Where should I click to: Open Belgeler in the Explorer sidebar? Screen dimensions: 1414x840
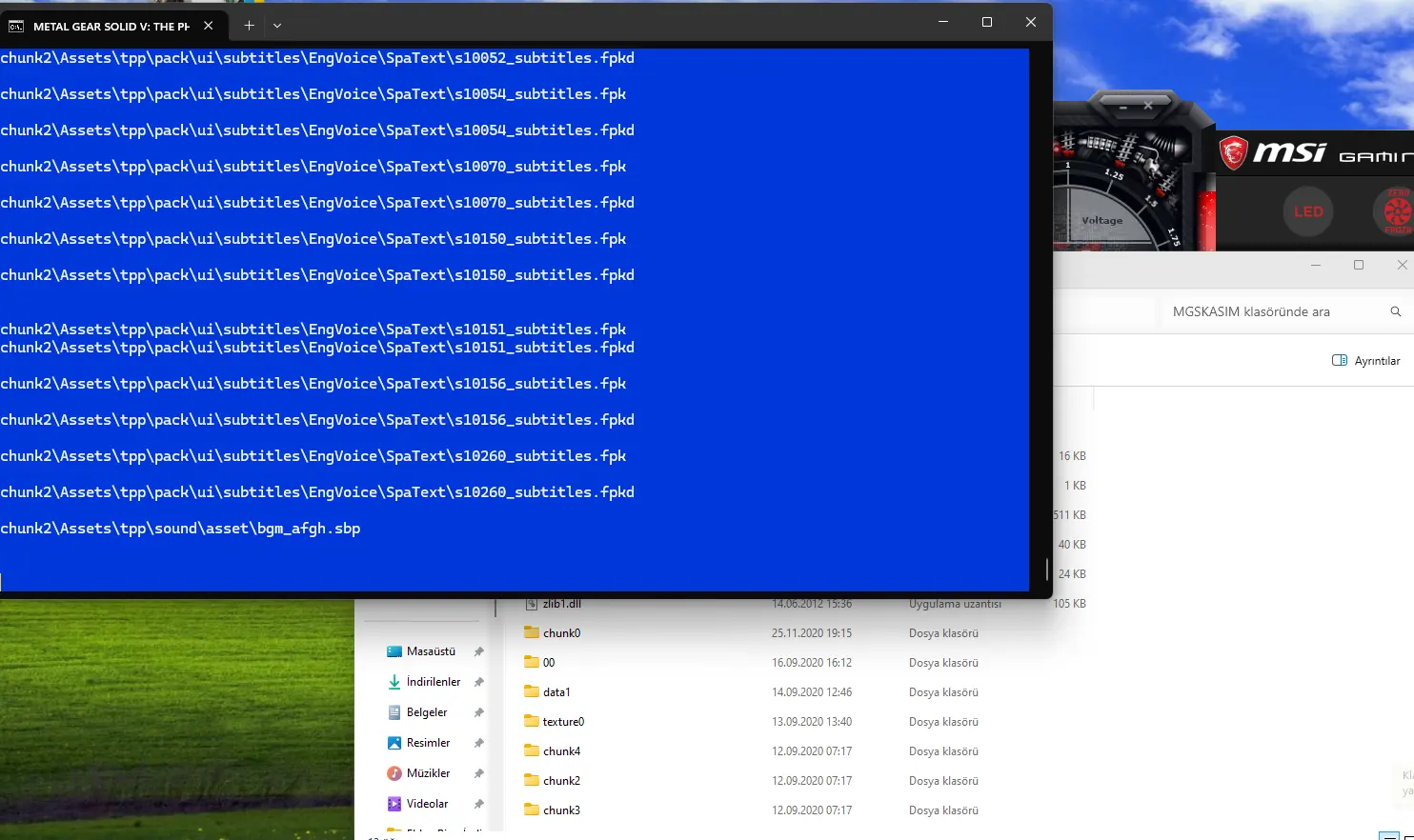pyautogui.click(x=427, y=712)
